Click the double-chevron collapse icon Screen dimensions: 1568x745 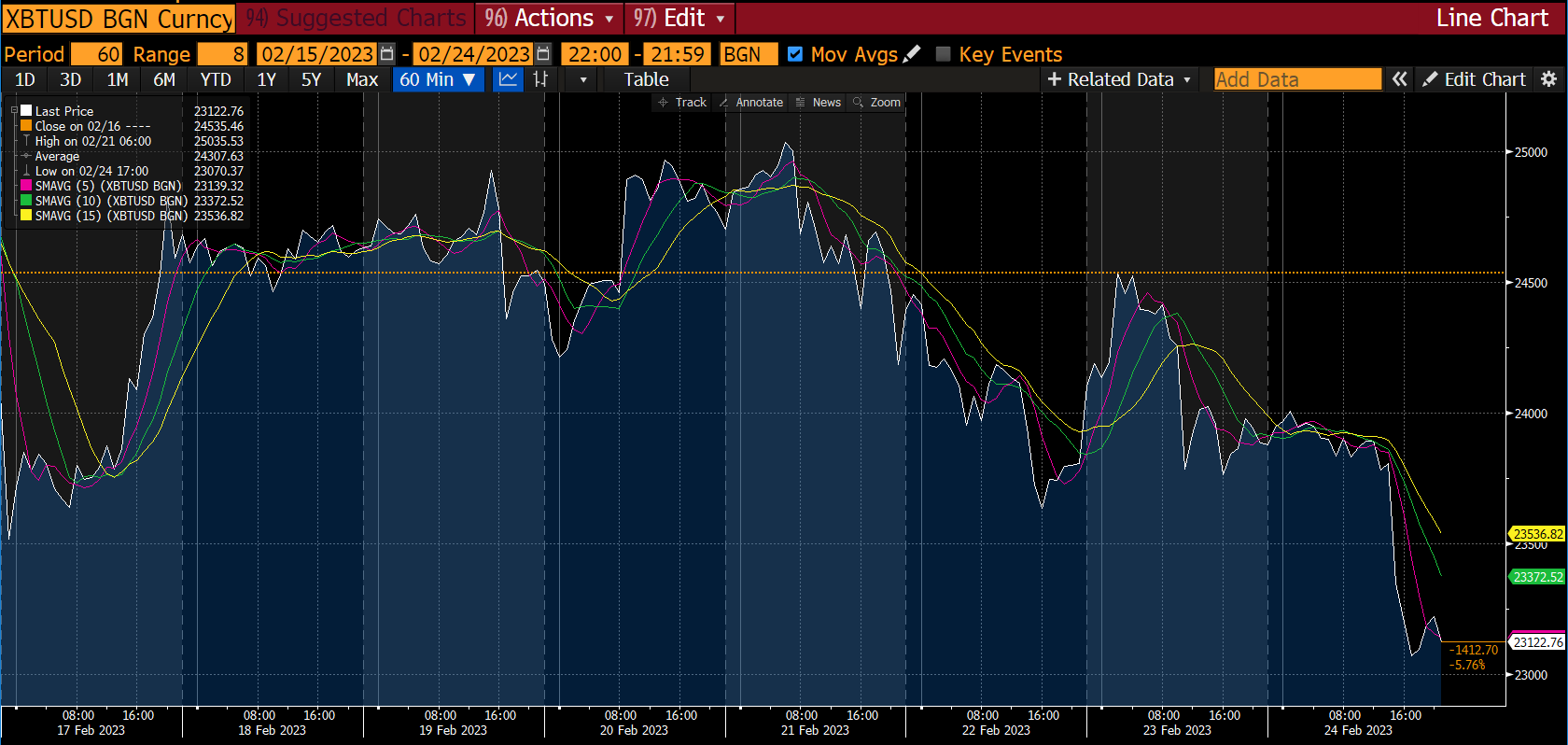coord(1399,79)
